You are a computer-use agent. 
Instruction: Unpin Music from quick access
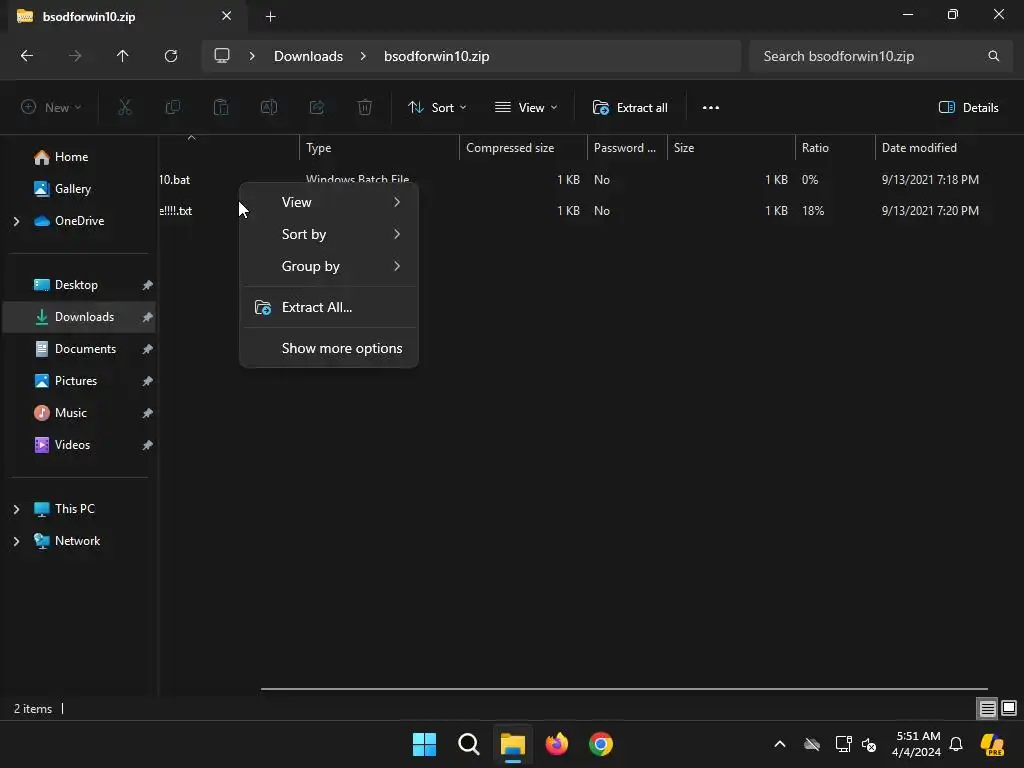point(148,413)
